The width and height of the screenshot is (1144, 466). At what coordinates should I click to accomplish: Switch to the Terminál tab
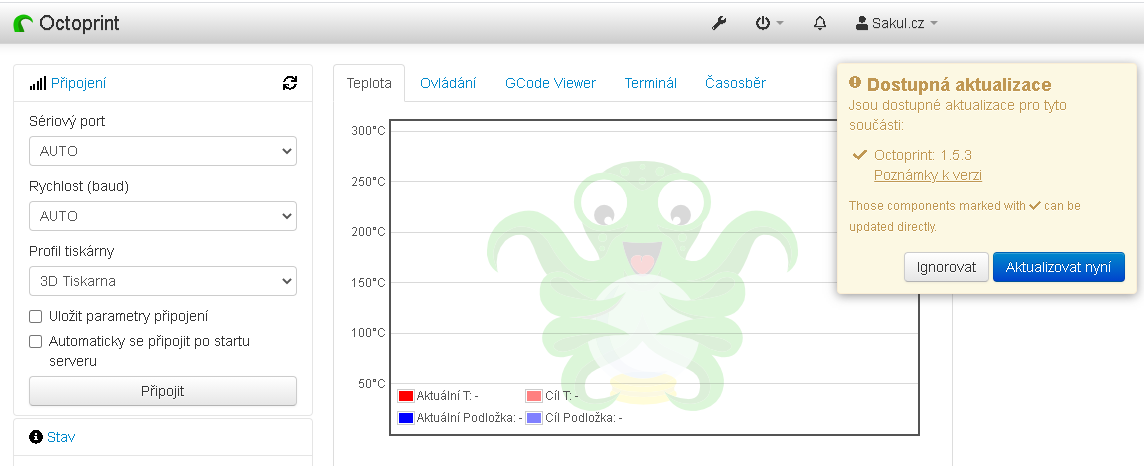[651, 83]
